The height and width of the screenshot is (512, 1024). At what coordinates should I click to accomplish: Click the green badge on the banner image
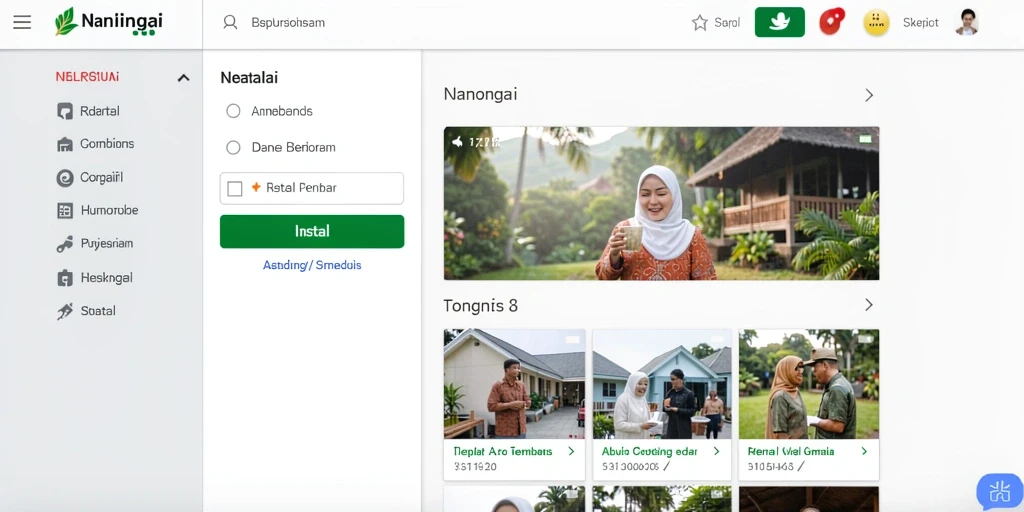pos(865,139)
